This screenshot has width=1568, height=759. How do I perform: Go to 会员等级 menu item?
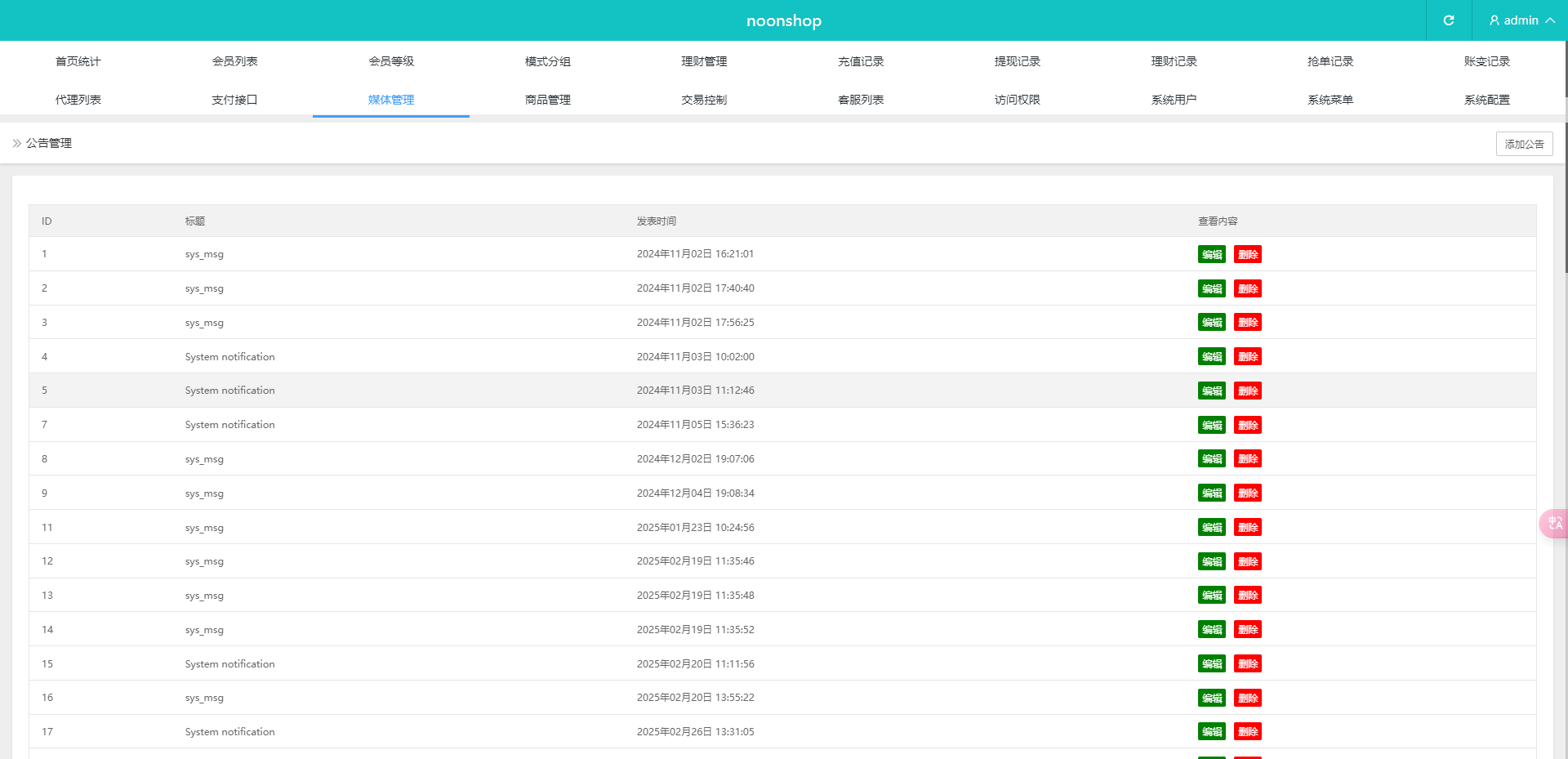click(391, 61)
